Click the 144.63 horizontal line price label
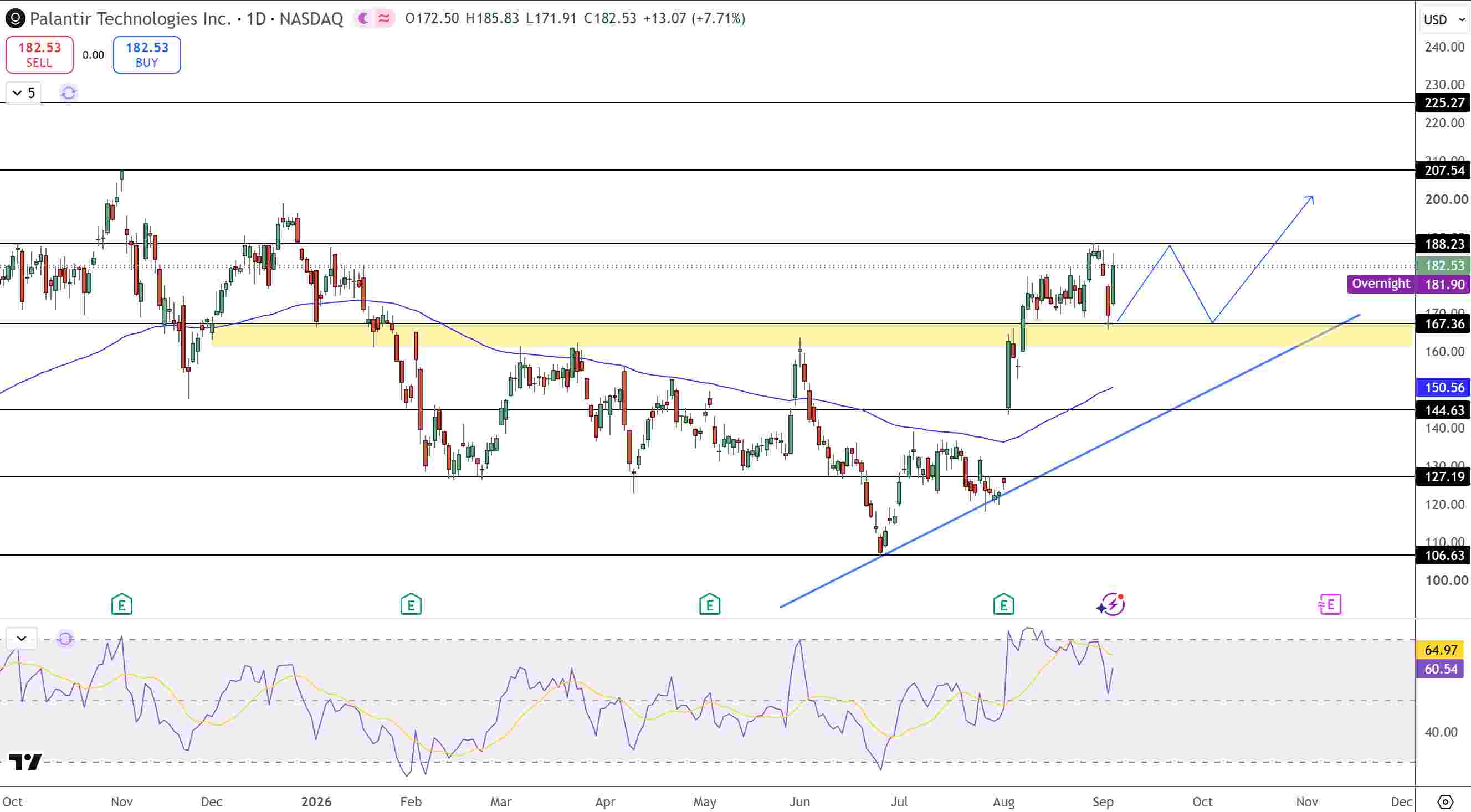Image resolution: width=1471 pixels, height=812 pixels. 1444,410
